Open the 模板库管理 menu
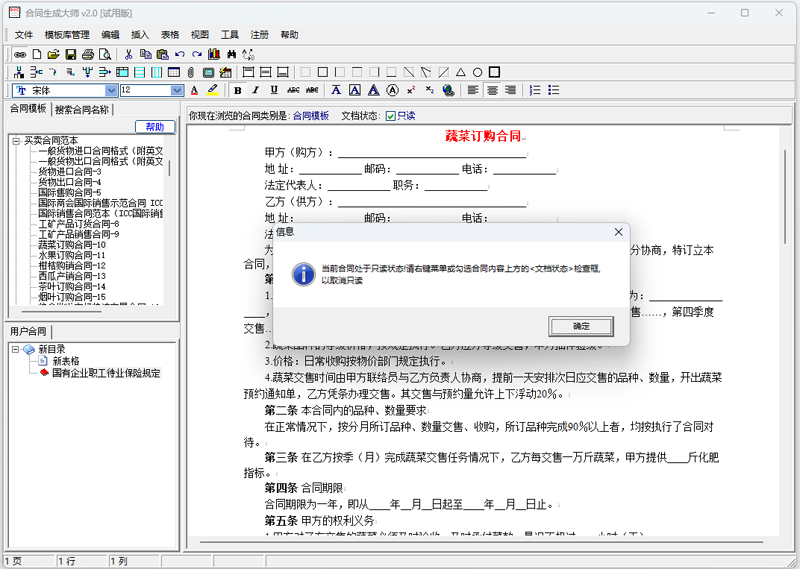 67,35
